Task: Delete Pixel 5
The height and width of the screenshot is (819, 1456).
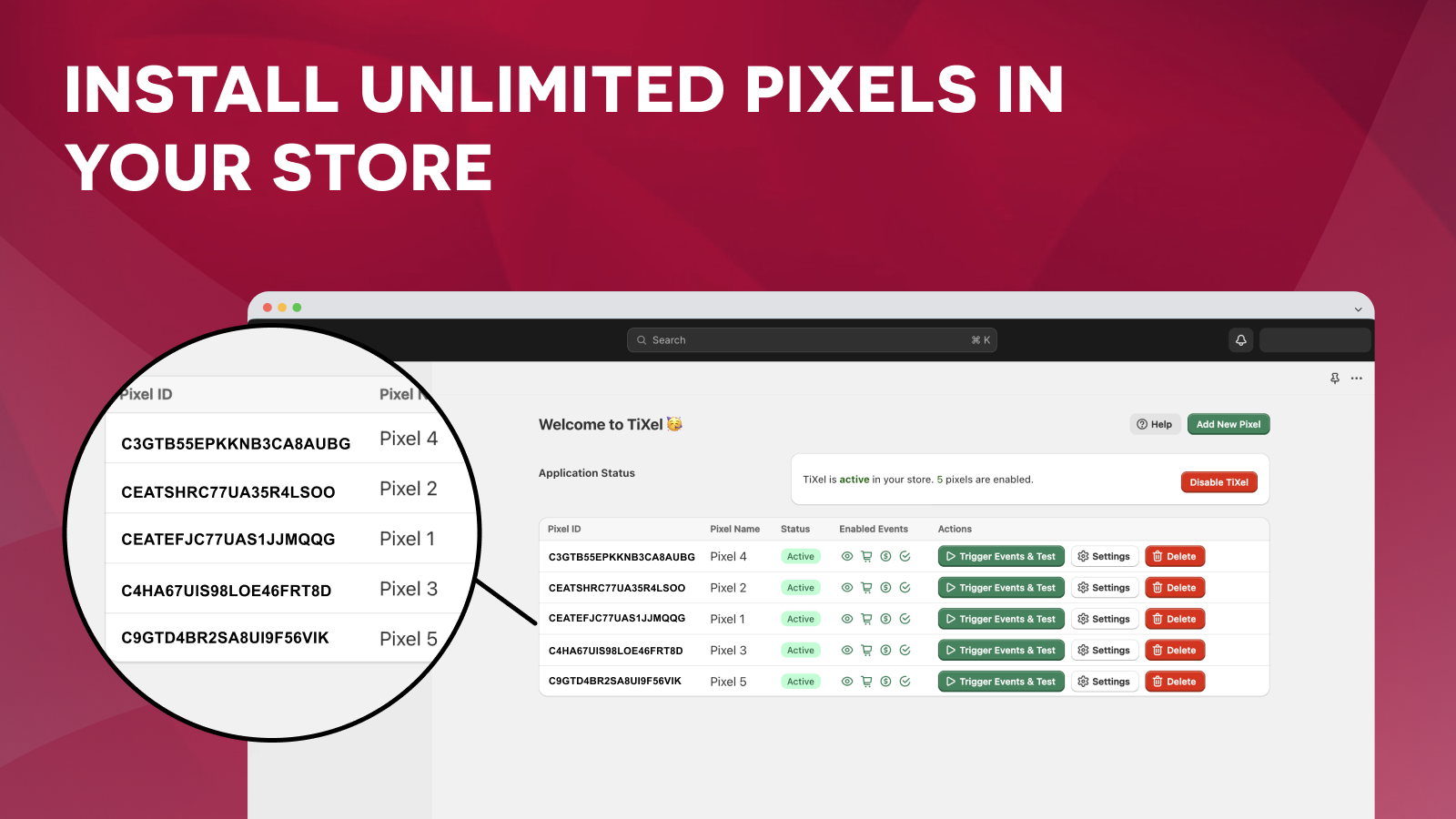Action: [1175, 682]
